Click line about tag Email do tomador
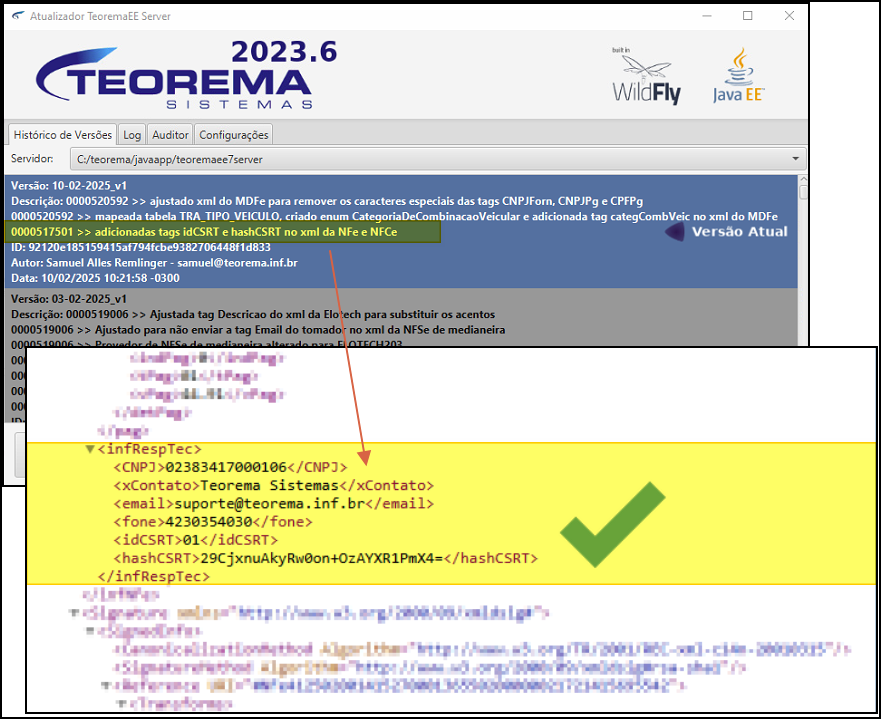 click(x=258, y=330)
